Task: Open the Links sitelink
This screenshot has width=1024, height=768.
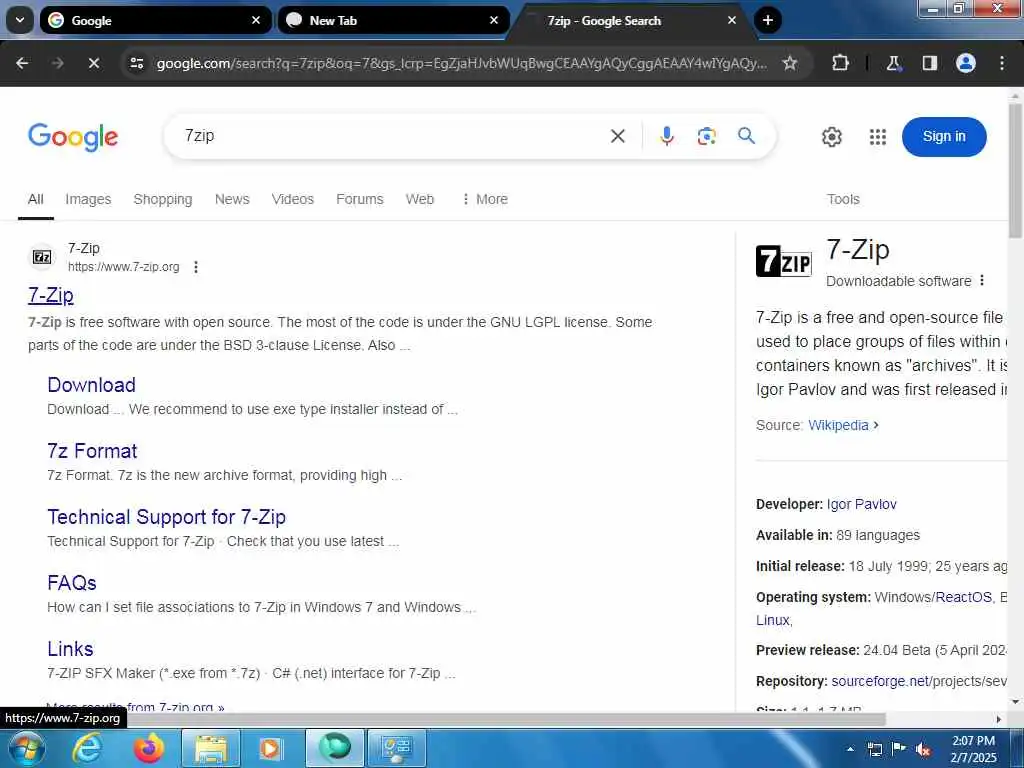Action: tap(71, 648)
